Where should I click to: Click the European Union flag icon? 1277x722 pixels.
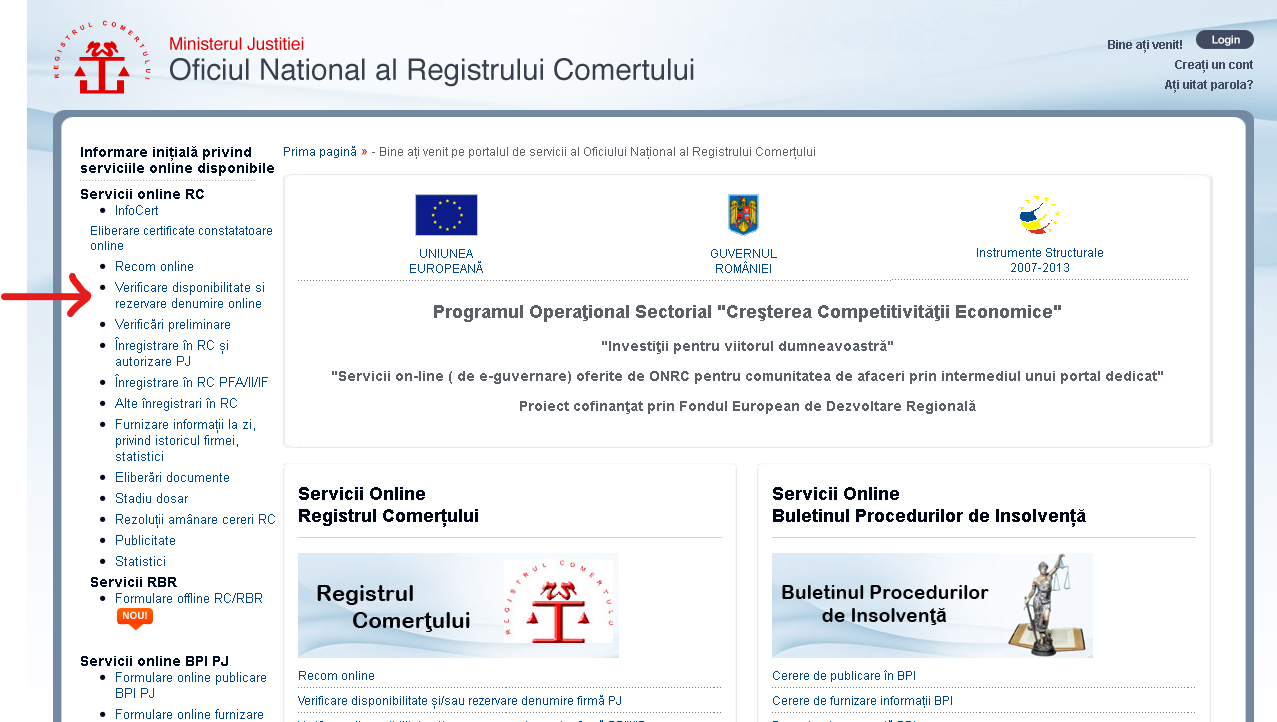(446, 215)
